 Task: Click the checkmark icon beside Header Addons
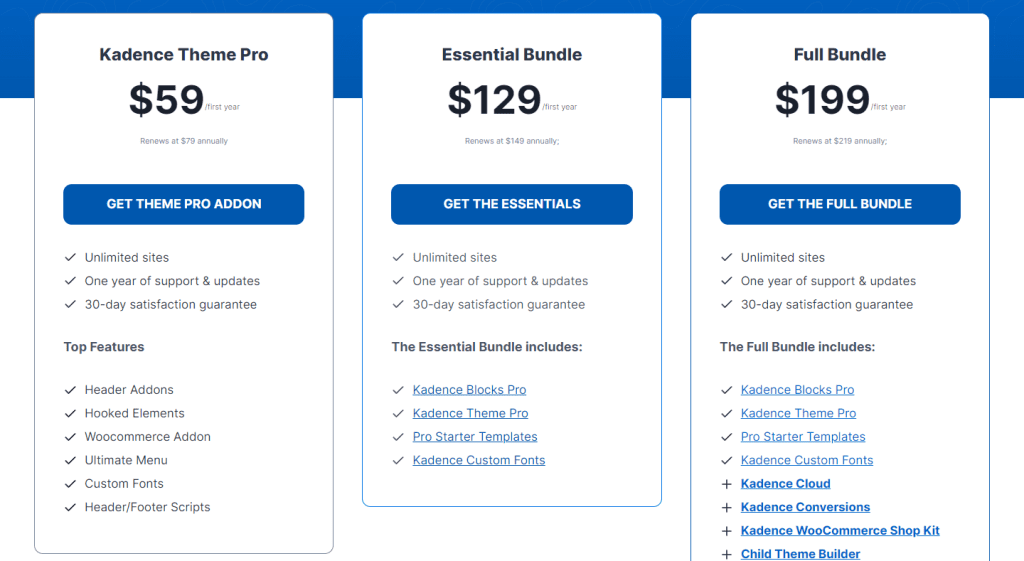(71, 390)
